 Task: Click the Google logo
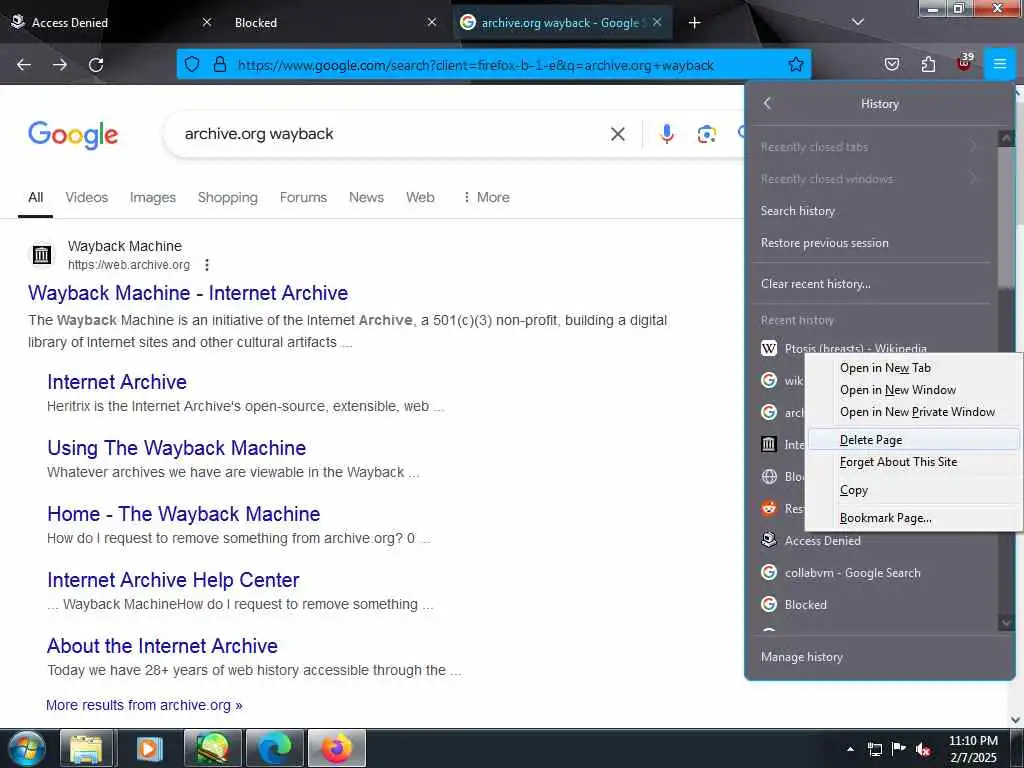(72, 135)
